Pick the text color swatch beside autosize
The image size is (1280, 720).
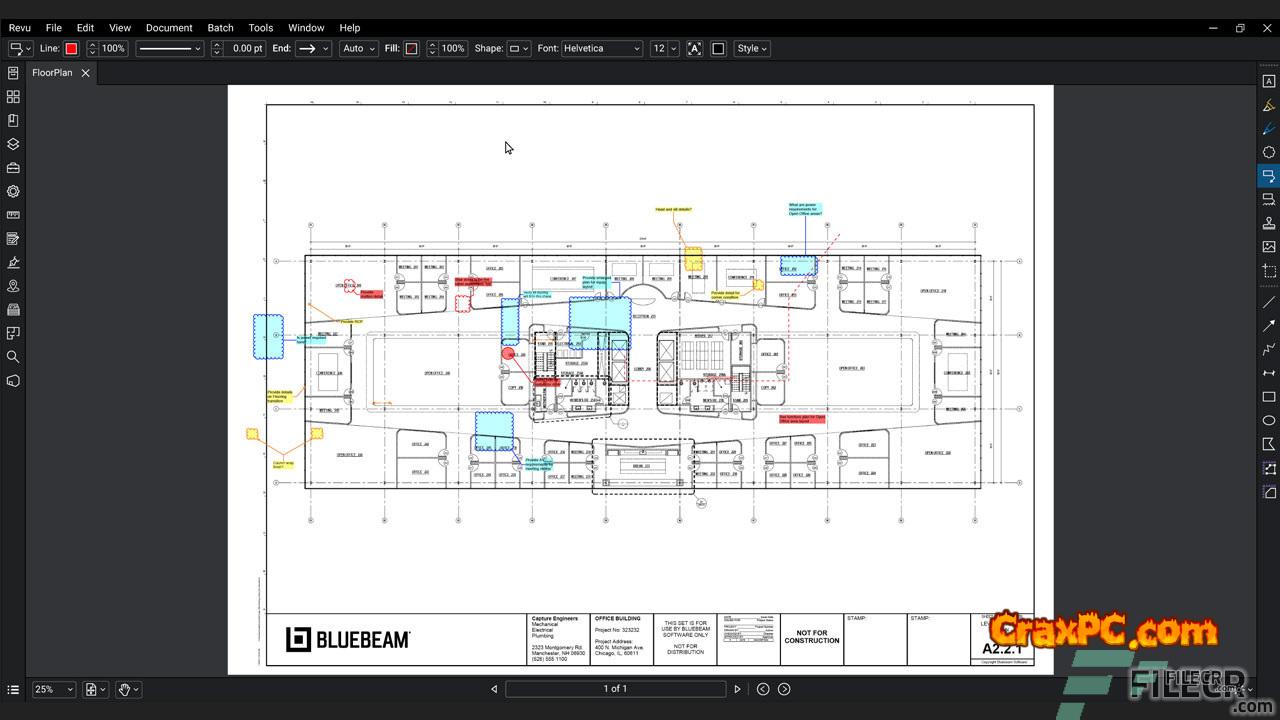pos(718,48)
